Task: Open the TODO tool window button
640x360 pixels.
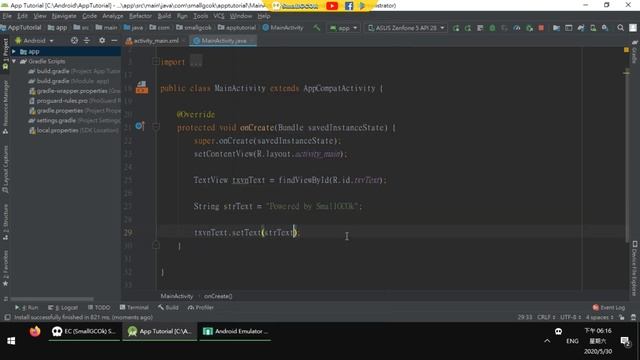Action: coord(99,307)
